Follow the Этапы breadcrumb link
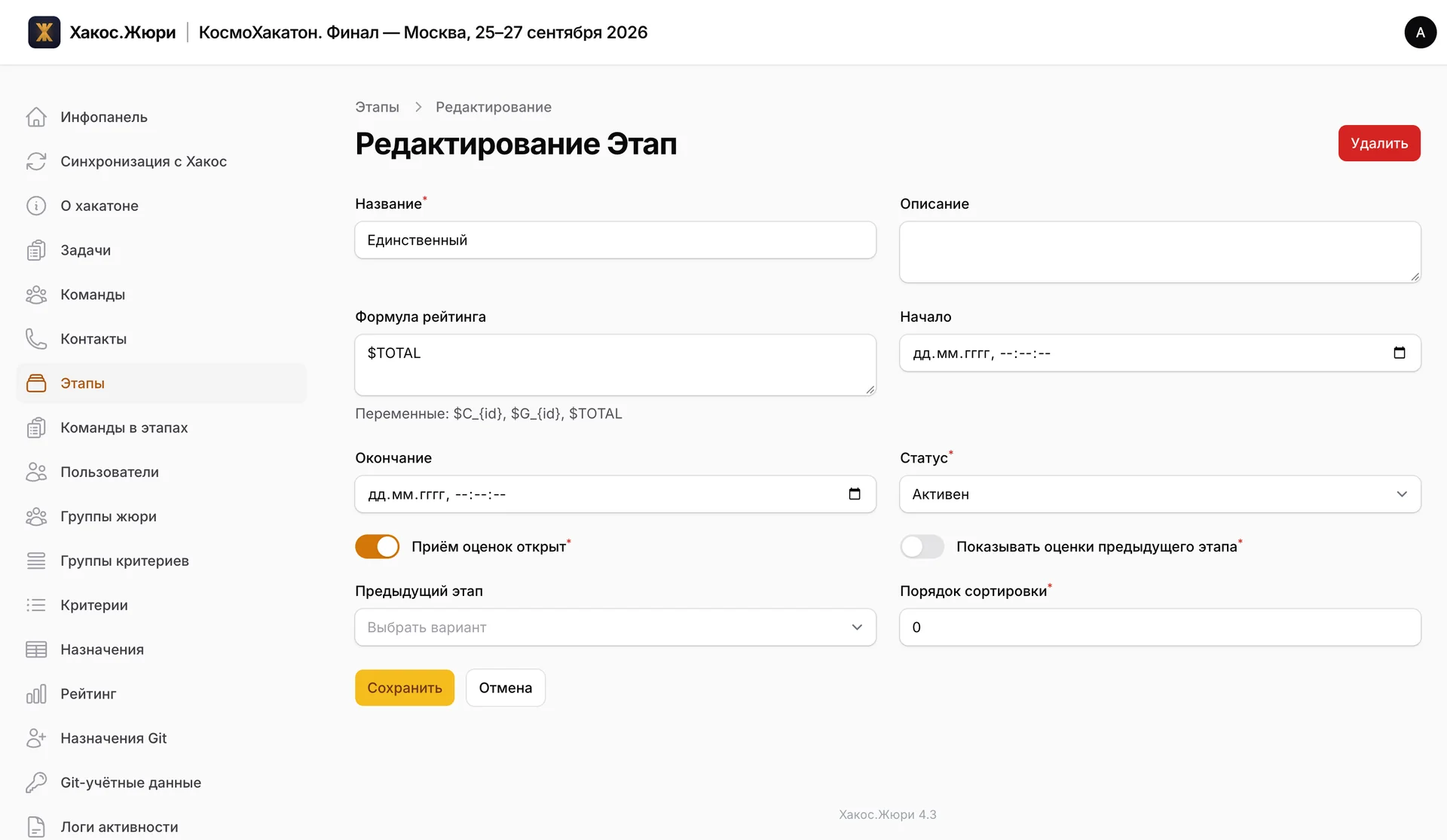 (377, 107)
